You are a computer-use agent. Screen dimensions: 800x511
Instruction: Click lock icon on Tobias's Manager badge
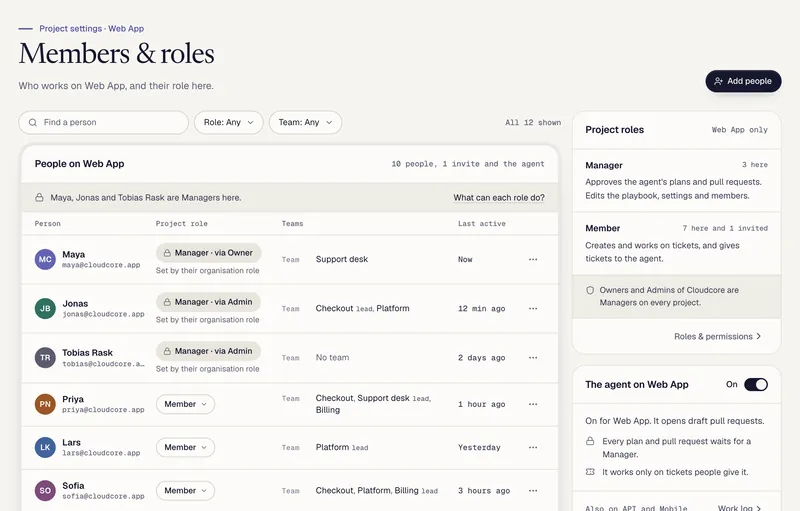click(167, 351)
